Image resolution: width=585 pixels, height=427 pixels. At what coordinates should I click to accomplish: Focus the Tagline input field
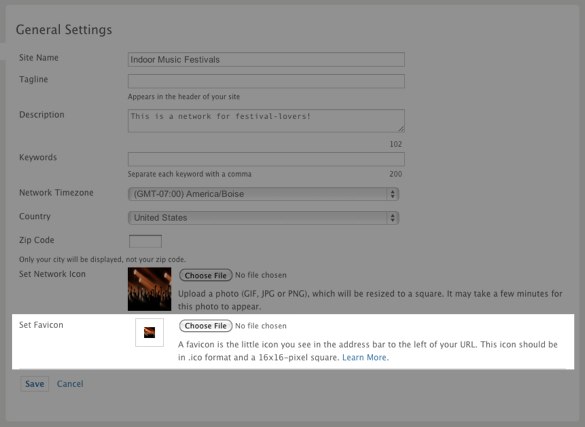[266, 81]
